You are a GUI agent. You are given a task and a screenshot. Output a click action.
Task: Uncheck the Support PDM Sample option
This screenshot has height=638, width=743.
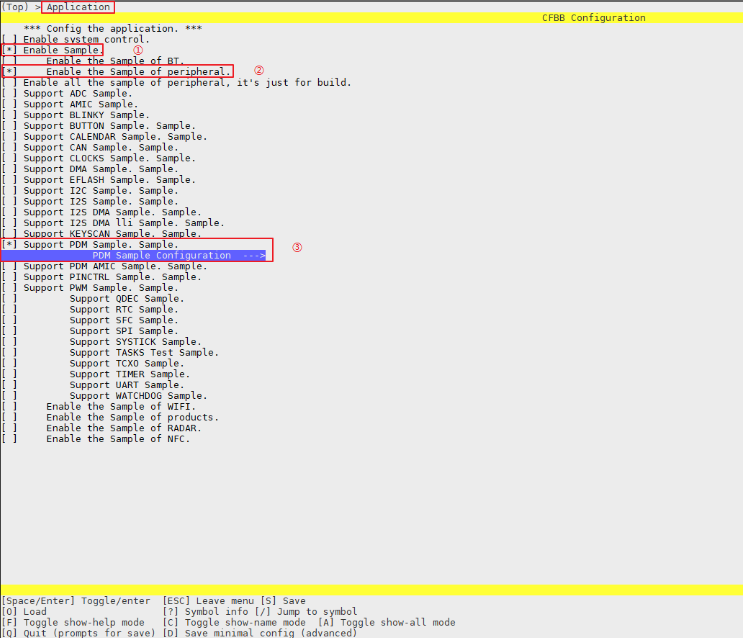point(10,245)
